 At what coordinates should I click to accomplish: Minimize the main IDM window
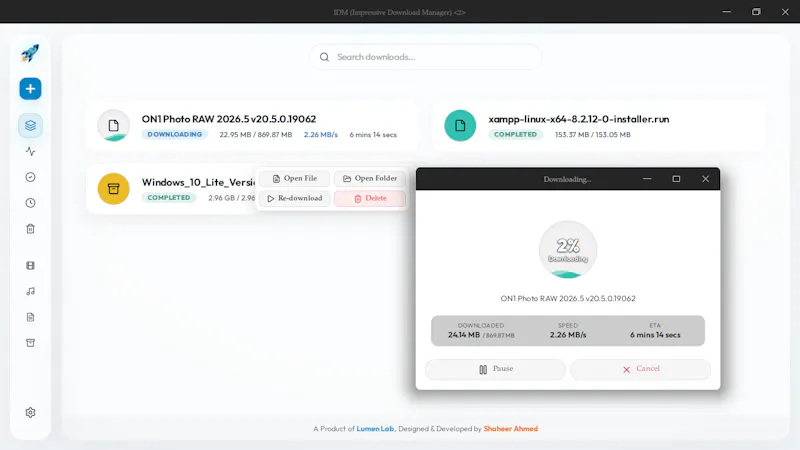coord(727,12)
